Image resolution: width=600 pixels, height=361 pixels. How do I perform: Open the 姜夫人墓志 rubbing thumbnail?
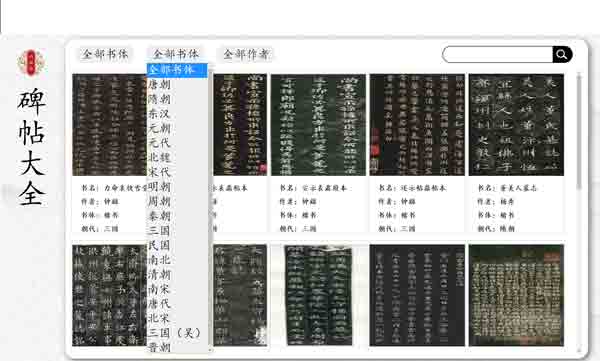click(516, 125)
